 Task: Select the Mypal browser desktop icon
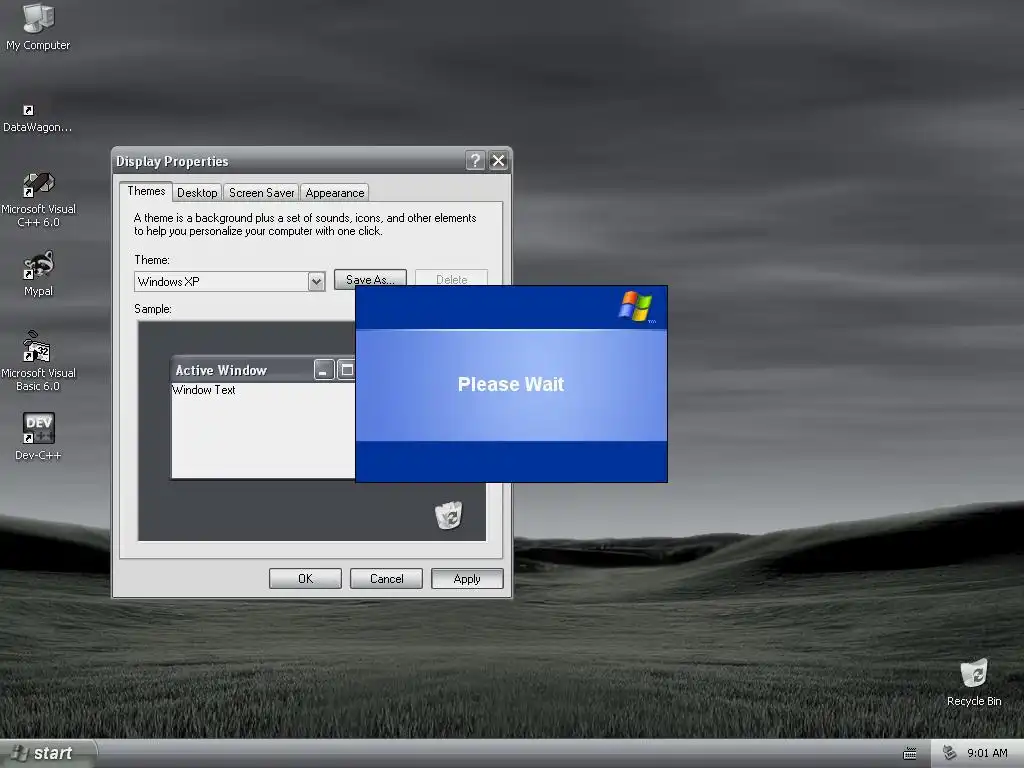click(39, 274)
